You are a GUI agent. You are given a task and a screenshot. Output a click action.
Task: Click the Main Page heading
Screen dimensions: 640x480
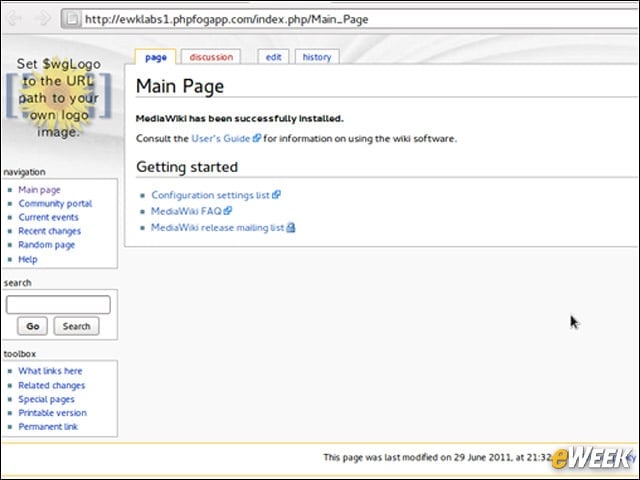pyautogui.click(x=180, y=86)
